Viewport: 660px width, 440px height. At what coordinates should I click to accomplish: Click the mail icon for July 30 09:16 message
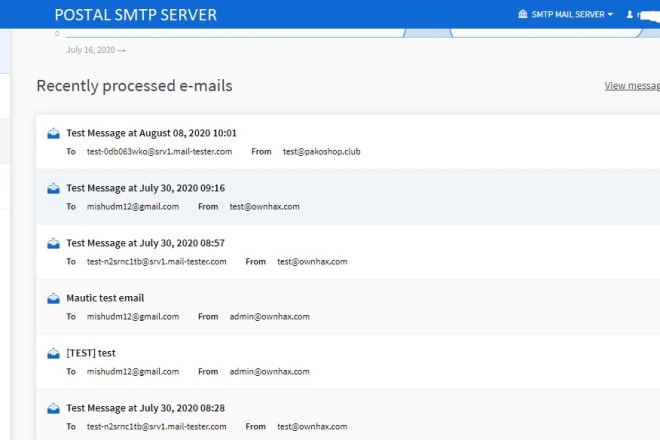[x=53, y=189]
